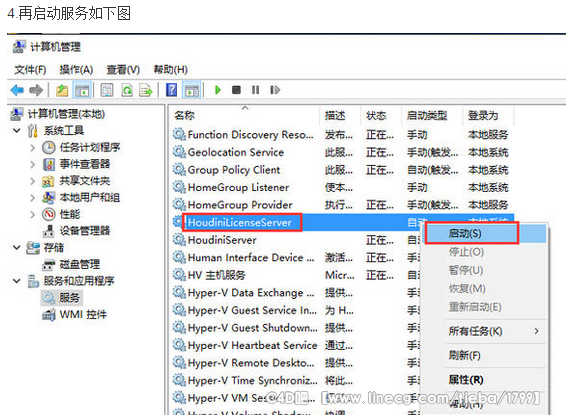Click the Export List toolbar icon
This screenshot has width=566, height=415.
point(146,90)
